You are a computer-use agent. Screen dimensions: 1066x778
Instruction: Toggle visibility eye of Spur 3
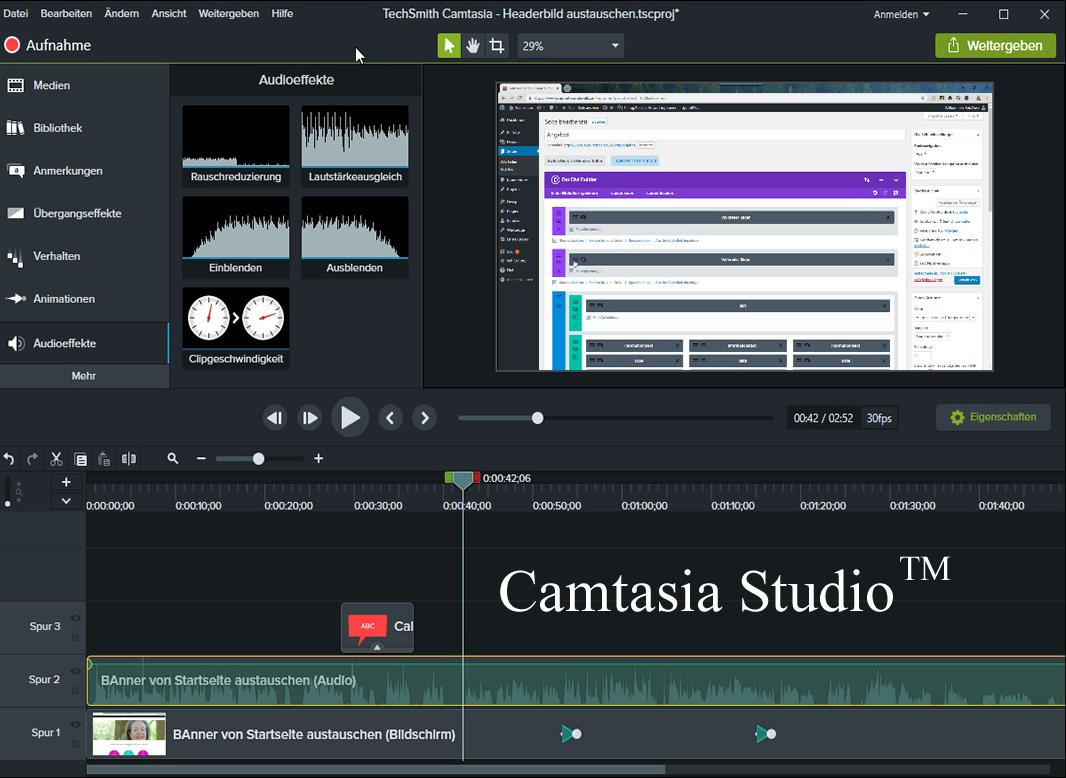75,618
